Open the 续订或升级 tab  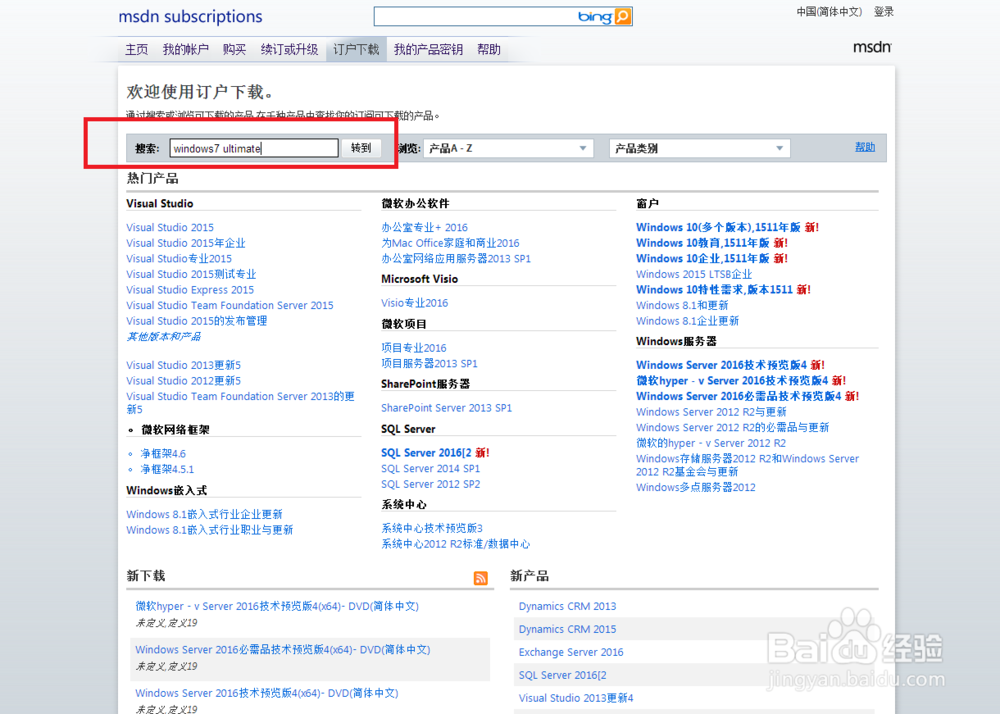coord(289,50)
